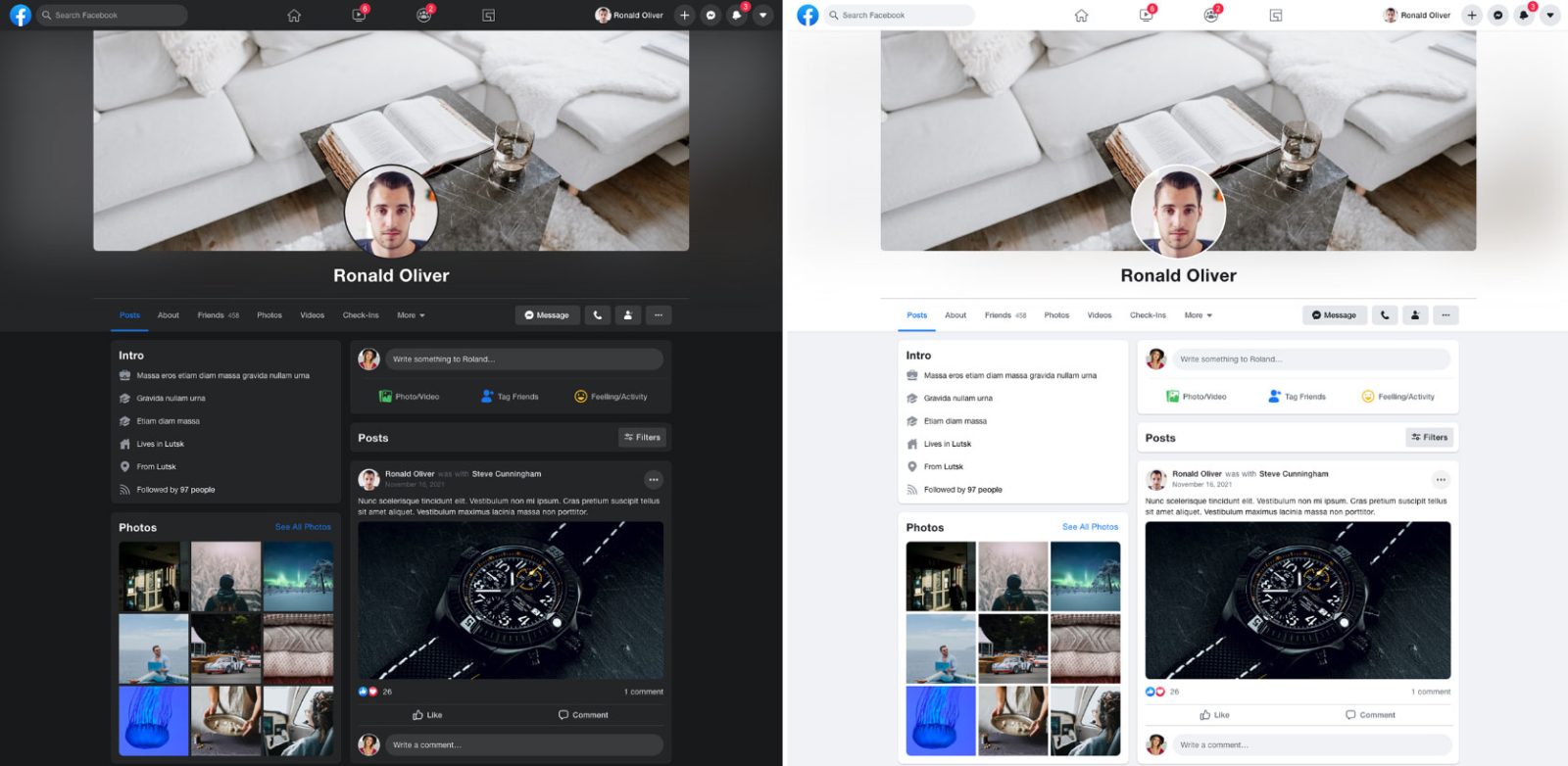This screenshot has width=1568, height=766.
Task: Switch to Videos tab in dark theme
Action: point(312,315)
